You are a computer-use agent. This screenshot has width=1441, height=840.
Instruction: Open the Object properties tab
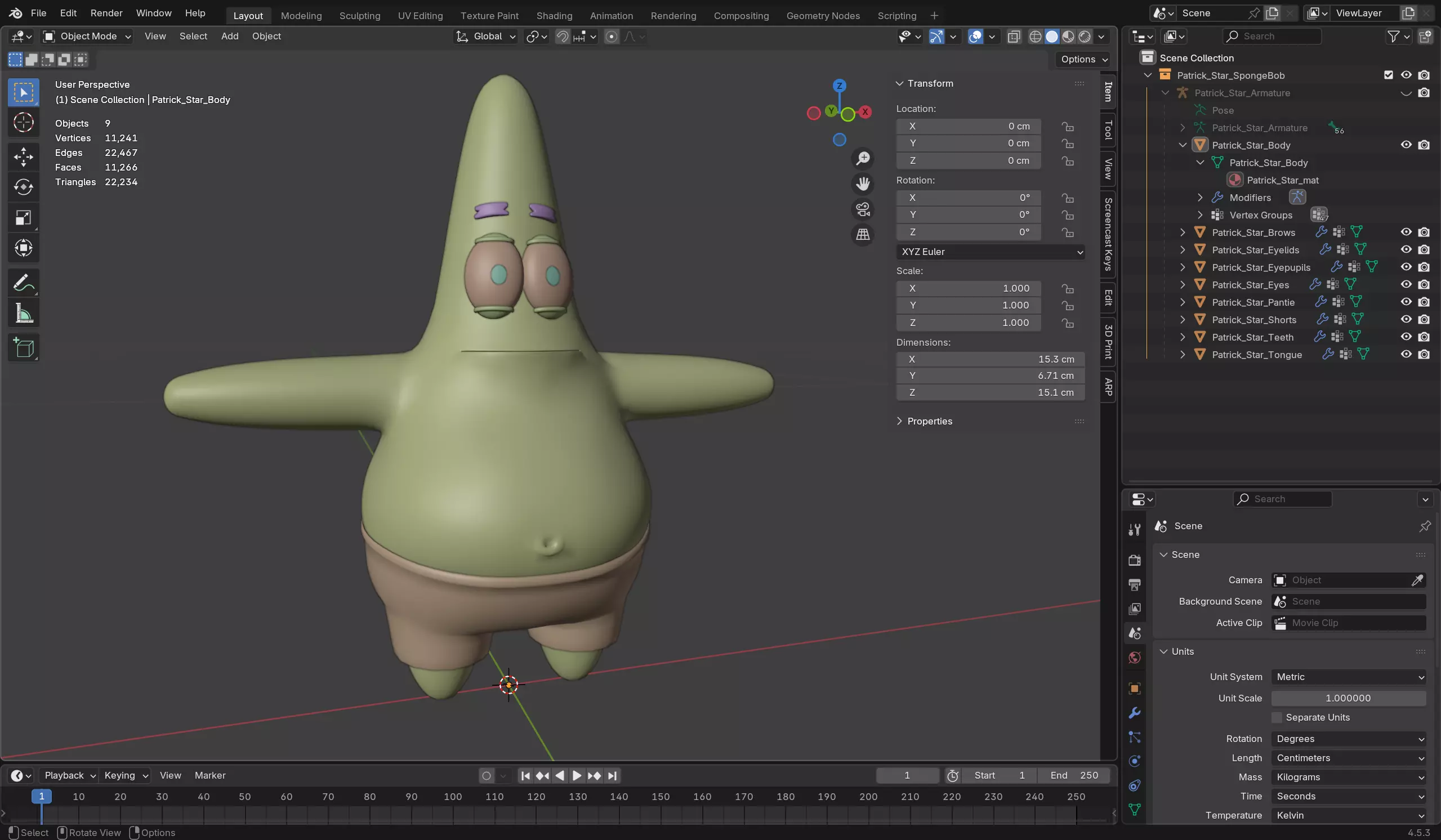pos(1135,688)
